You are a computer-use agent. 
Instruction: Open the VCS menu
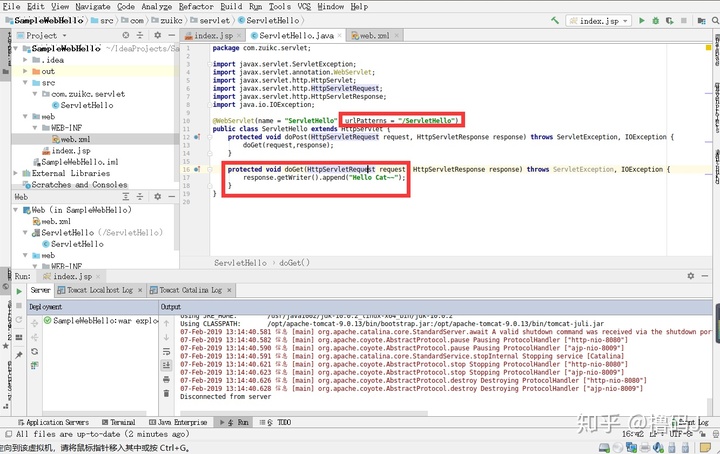[304, 6]
